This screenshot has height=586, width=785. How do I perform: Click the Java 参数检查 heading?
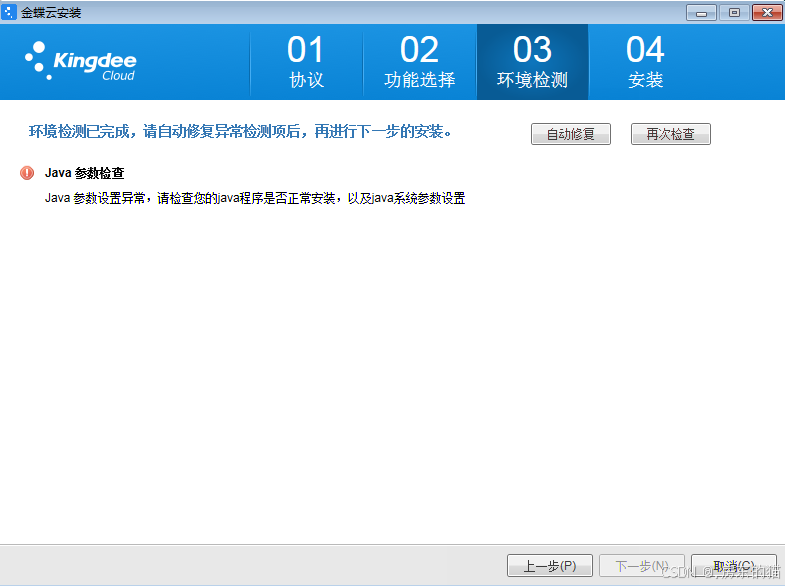click(x=85, y=173)
